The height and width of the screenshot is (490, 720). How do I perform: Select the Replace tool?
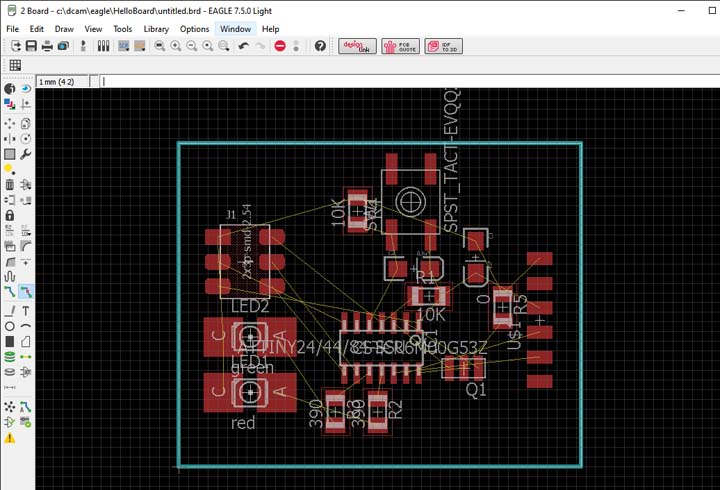[x=26, y=200]
